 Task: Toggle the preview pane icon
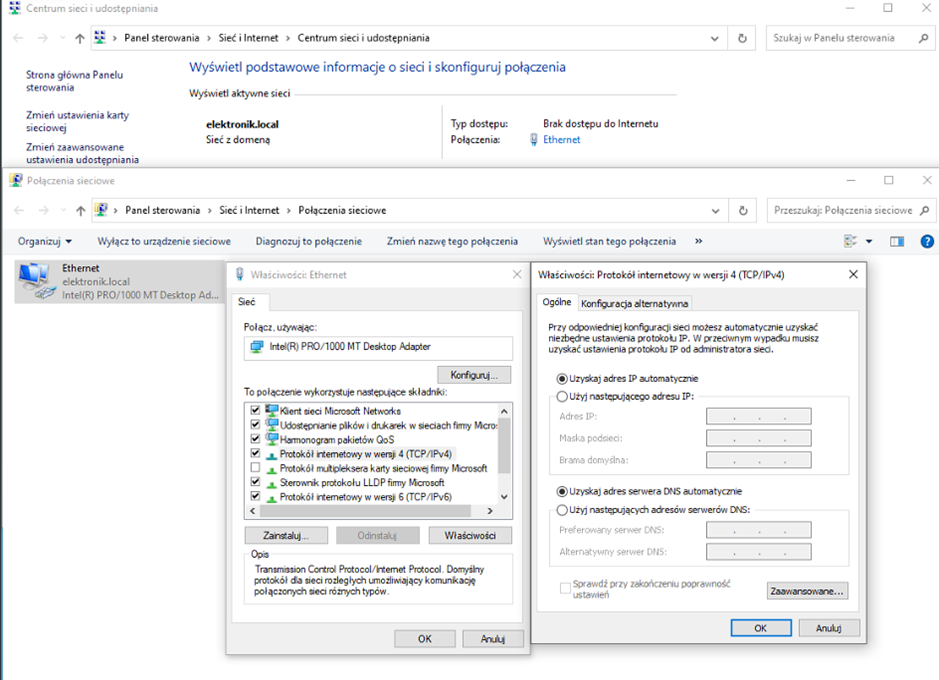[x=897, y=241]
